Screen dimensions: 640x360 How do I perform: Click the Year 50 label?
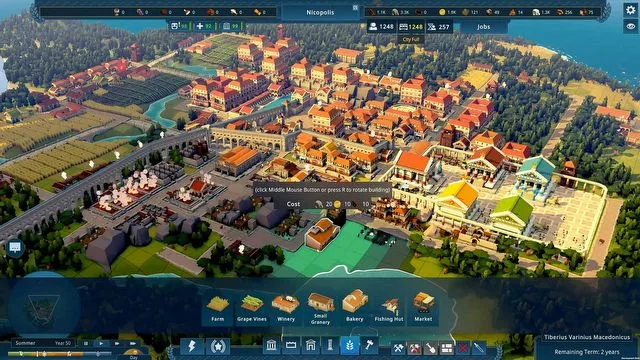[x=63, y=343]
